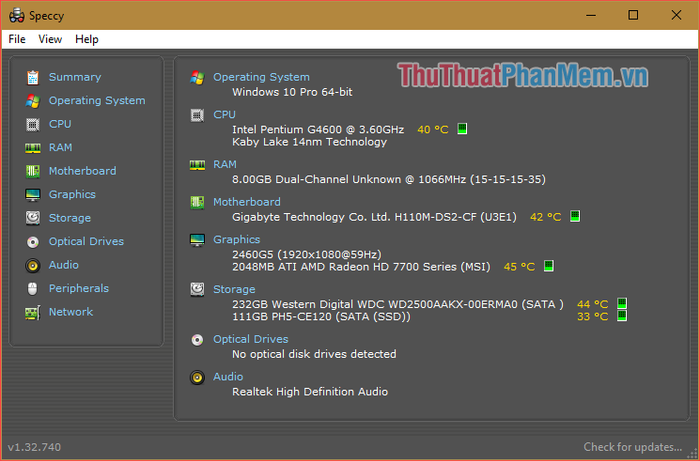This screenshot has width=700, height=461.
Task: Click the Operating System Windows flag sidebar icon
Action: click(33, 101)
